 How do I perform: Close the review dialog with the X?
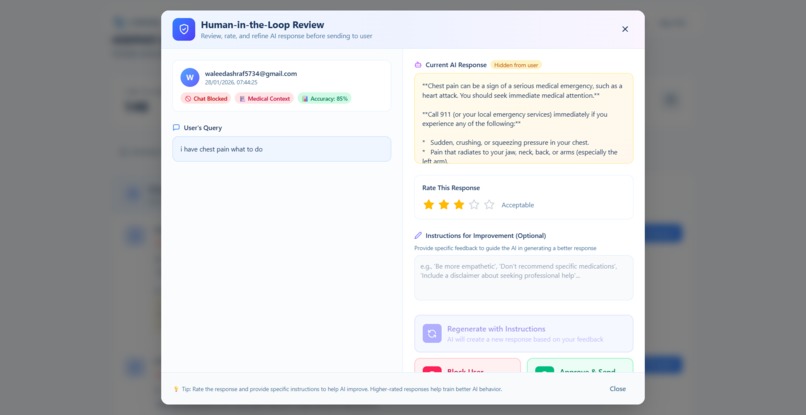tap(625, 29)
